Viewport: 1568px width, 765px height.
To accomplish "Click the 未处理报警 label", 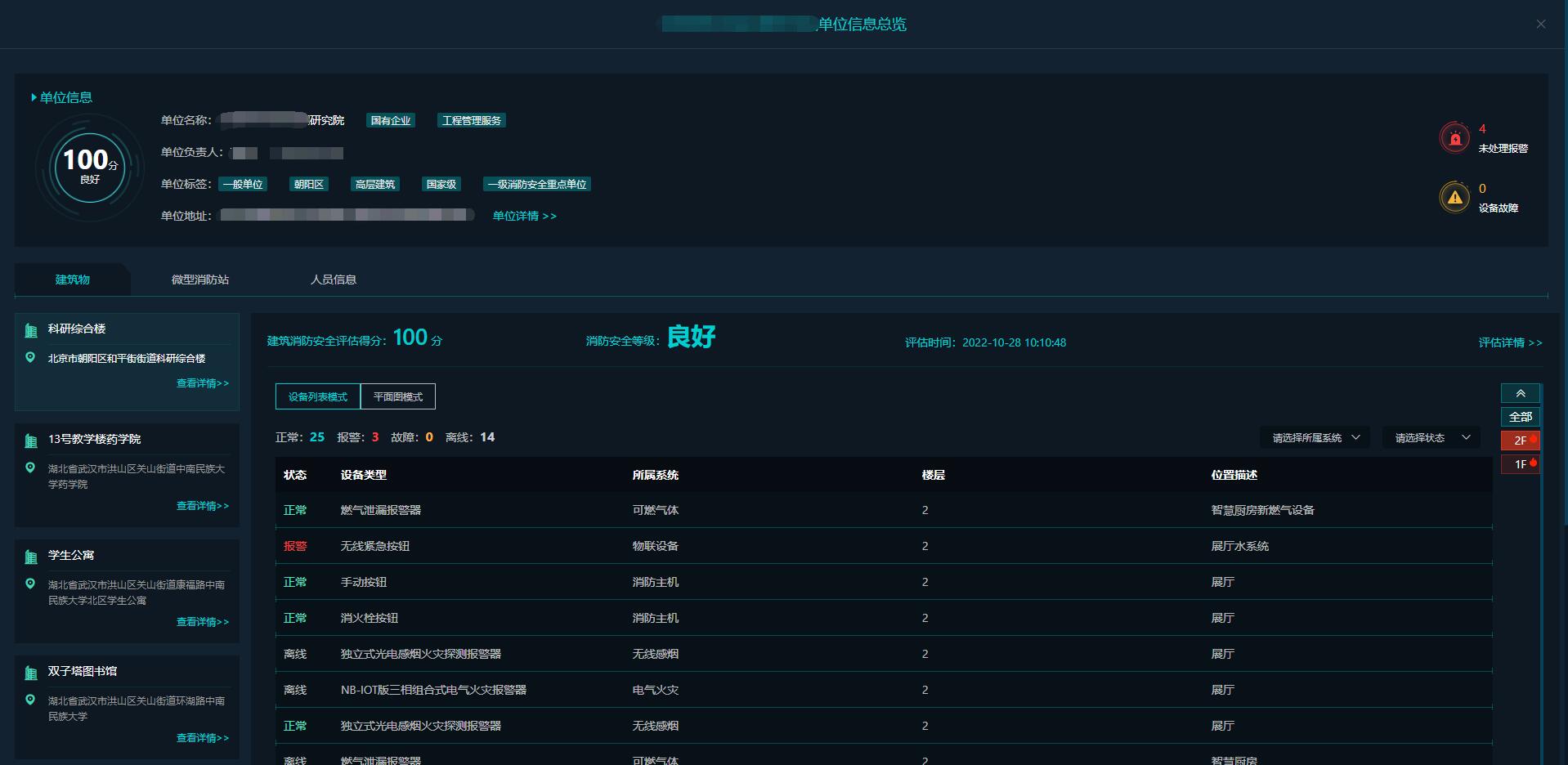I will (x=1503, y=149).
